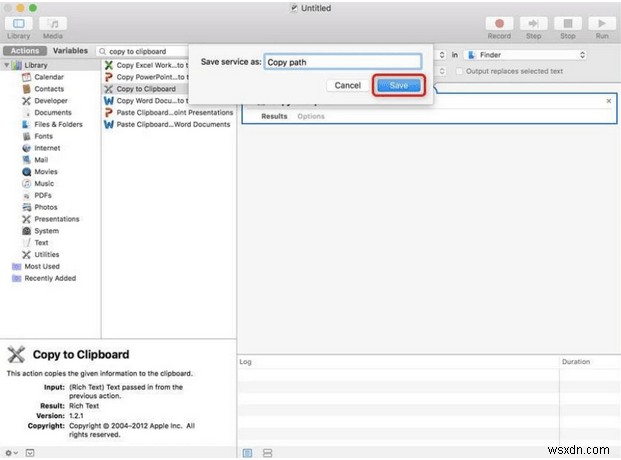621x460 pixels.
Task: Show the log list view icon
Action: [x=247, y=453]
